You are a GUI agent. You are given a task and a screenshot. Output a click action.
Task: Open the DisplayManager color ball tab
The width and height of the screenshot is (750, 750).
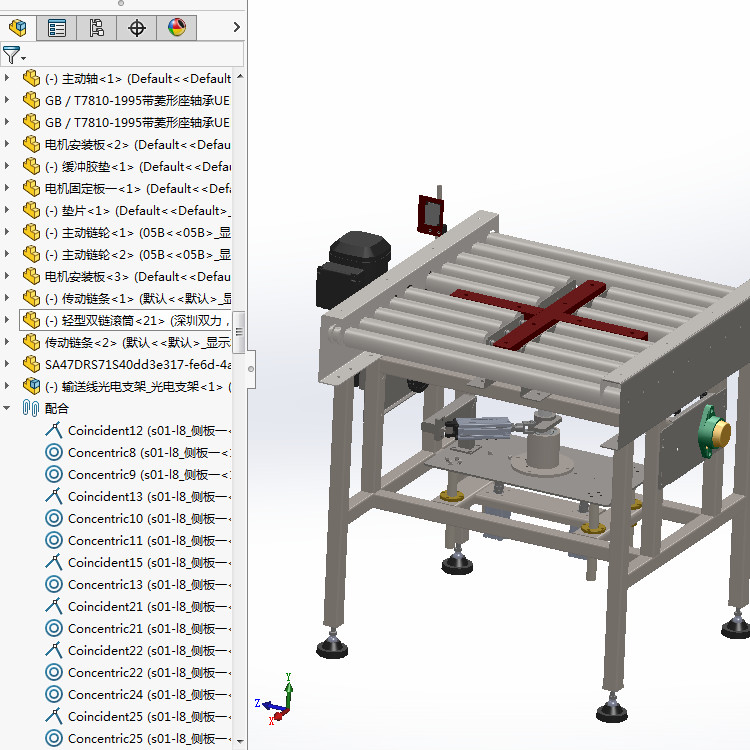[x=176, y=28]
